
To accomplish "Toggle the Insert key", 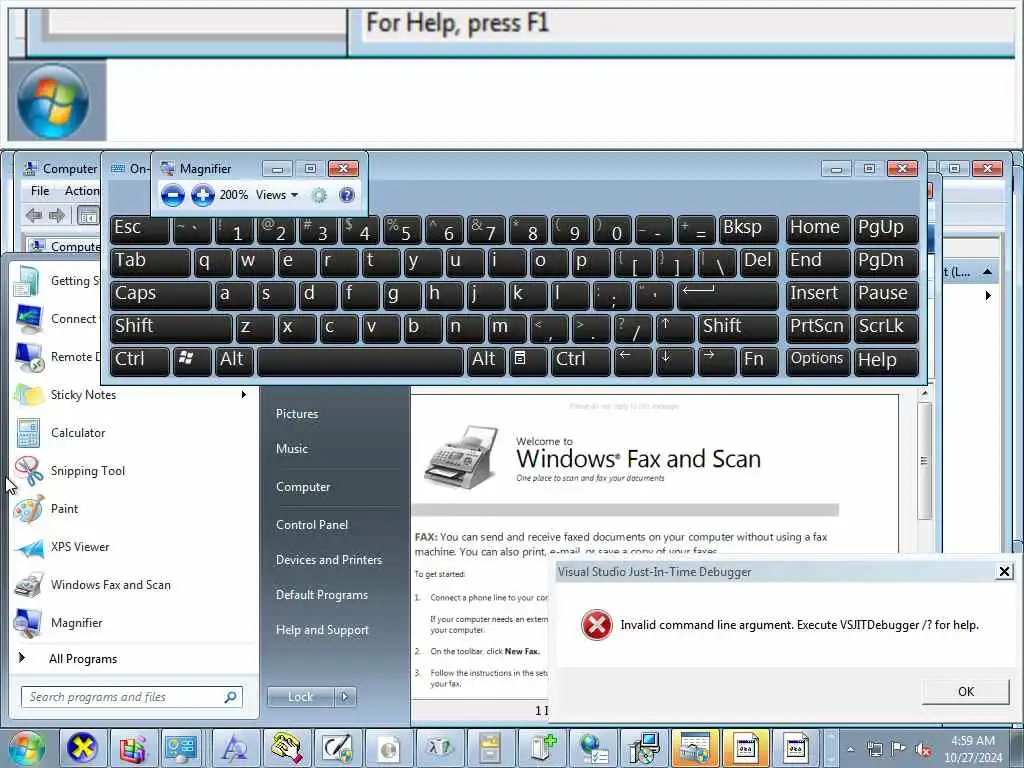I will 818,295.
